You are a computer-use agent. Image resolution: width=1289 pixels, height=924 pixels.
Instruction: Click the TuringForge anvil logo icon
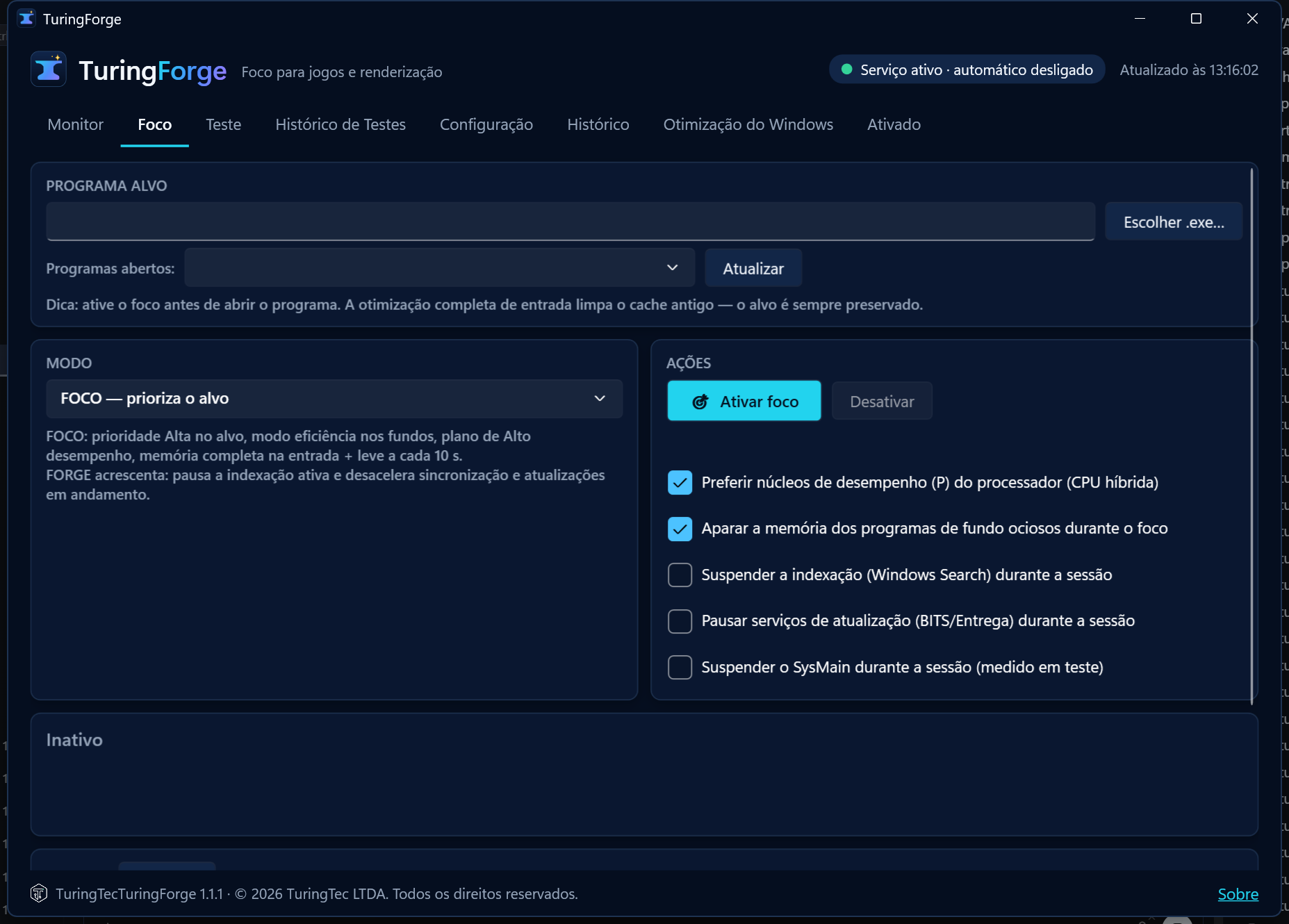coord(49,69)
